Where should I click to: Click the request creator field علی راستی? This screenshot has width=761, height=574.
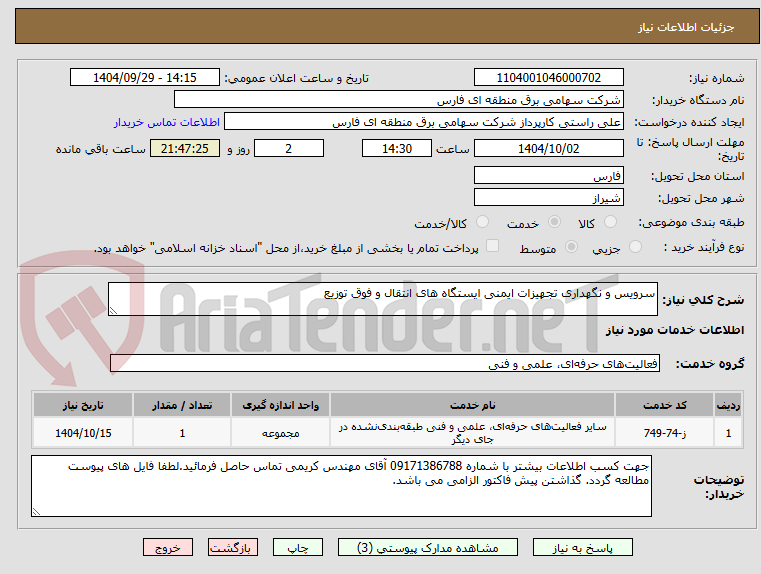[x=424, y=122]
